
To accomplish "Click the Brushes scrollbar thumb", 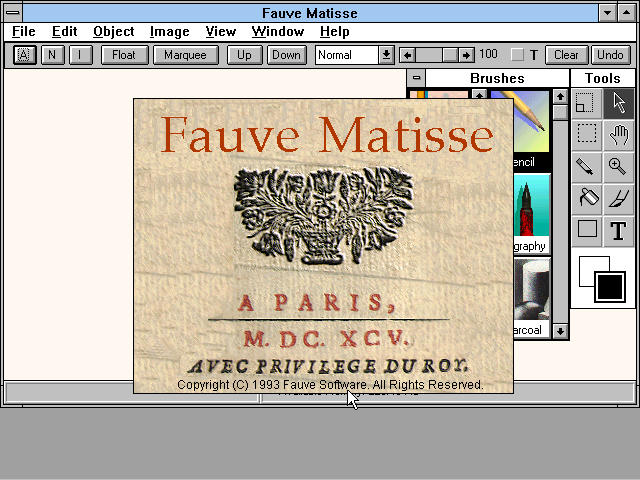I will click(560, 112).
